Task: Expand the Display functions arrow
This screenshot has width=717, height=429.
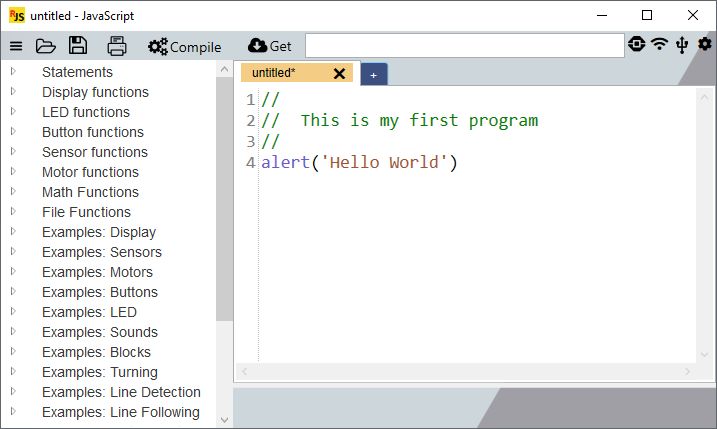Action: click(x=13, y=91)
